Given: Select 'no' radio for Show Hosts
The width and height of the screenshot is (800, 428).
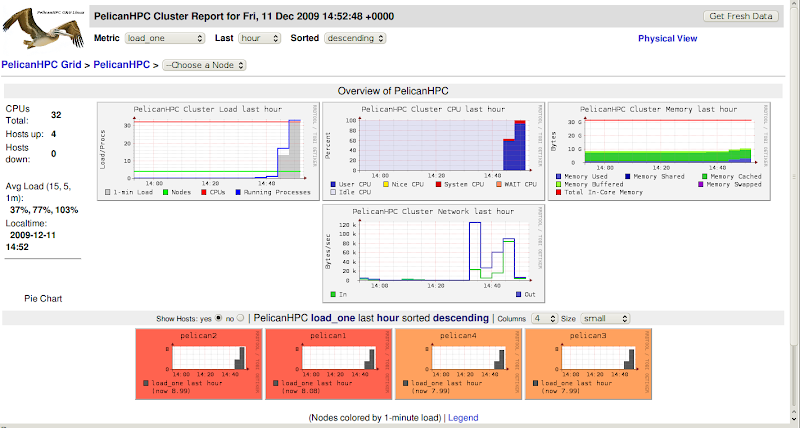Looking at the screenshot, I should tap(240, 318).
